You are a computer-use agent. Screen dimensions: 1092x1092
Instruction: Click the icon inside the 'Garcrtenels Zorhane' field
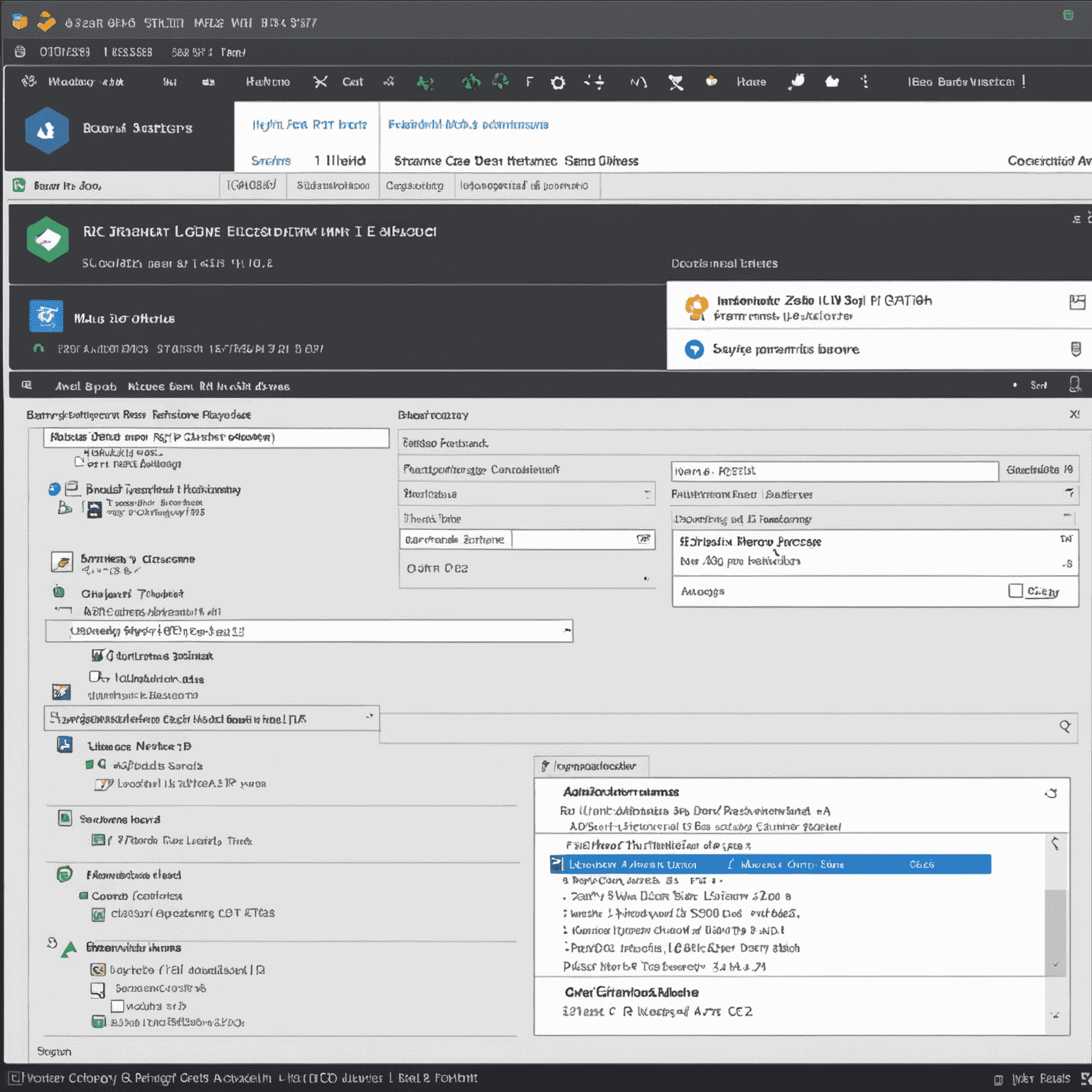(x=643, y=539)
